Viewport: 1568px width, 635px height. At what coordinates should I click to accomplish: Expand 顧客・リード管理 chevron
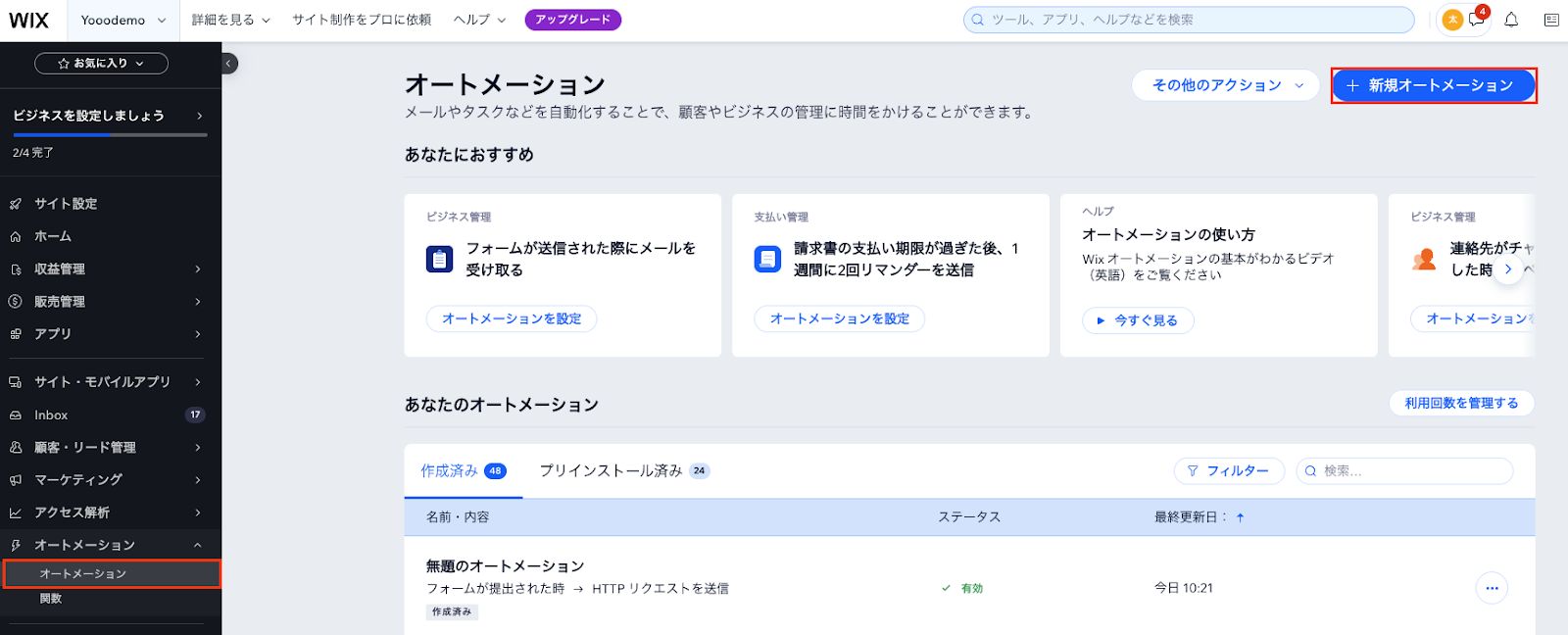198,448
